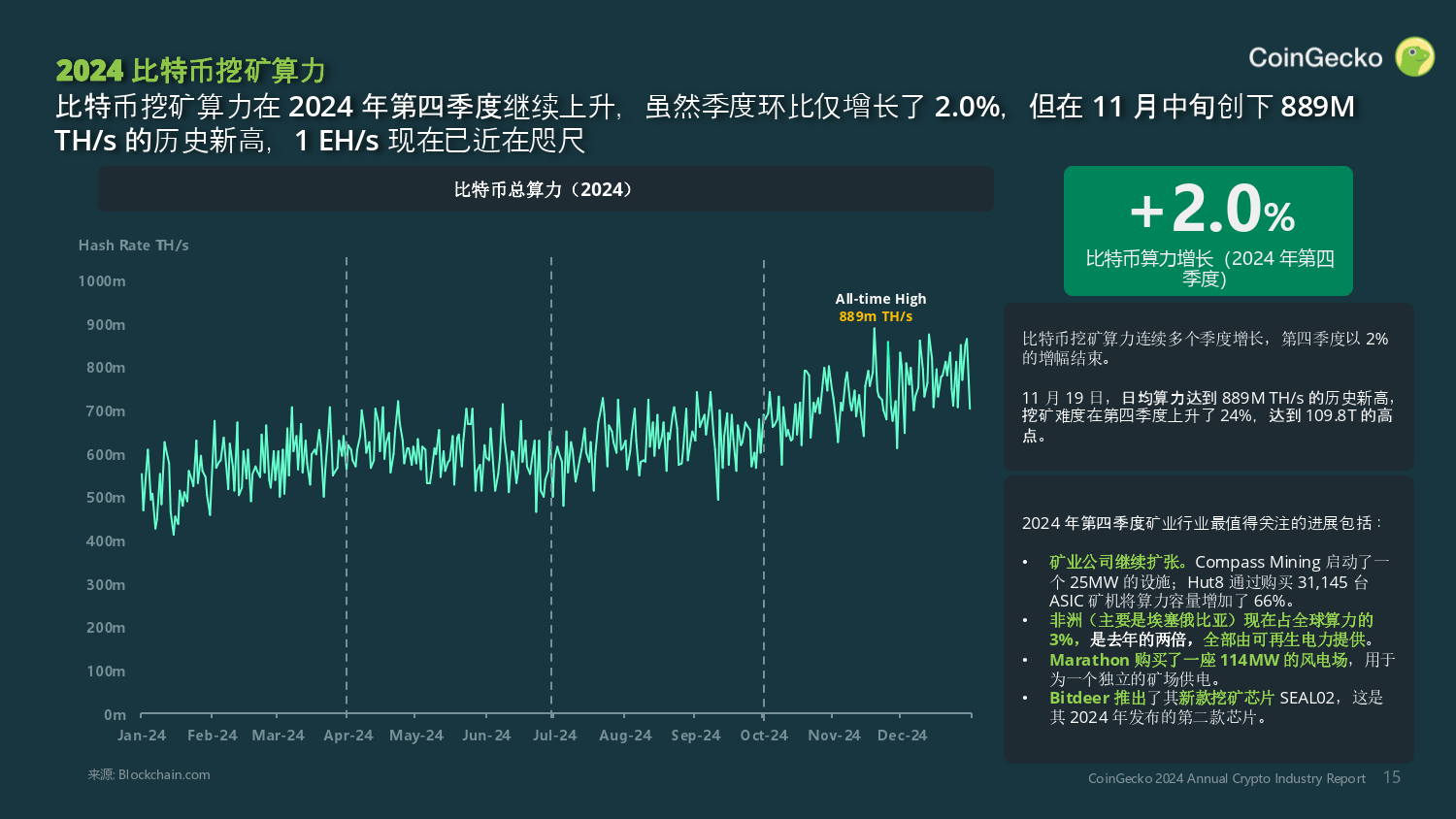Select the Marathon 114MW wind farm bullet
1456x819 pixels.
1198,660
